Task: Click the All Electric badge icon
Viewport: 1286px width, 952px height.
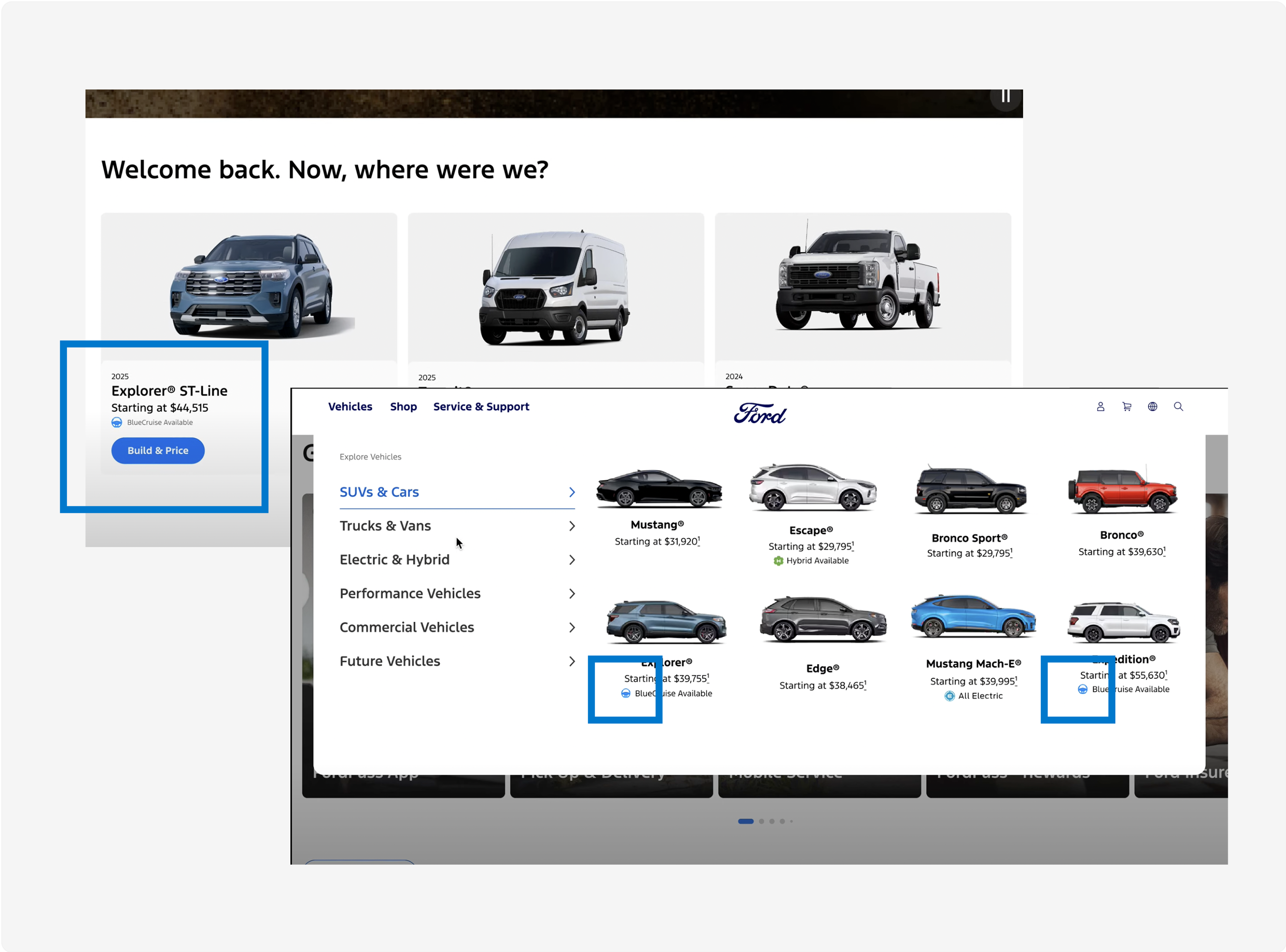Action: pos(950,696)
